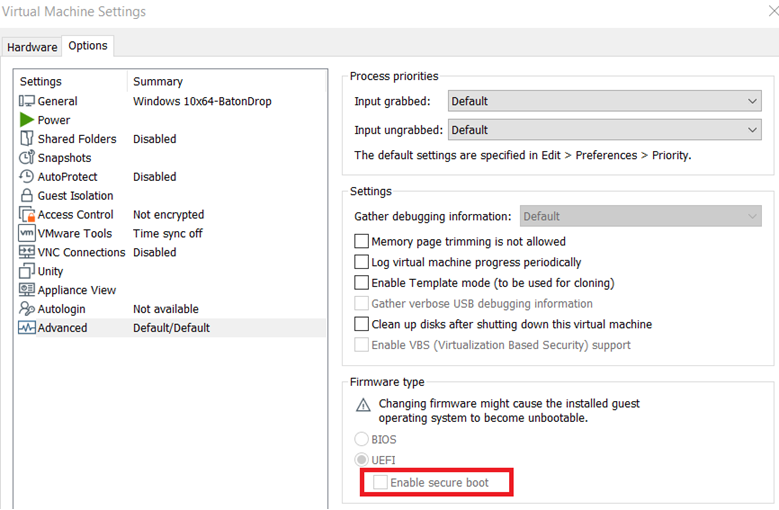
Task: Select General in the settings list
Action: coord(170,101)
